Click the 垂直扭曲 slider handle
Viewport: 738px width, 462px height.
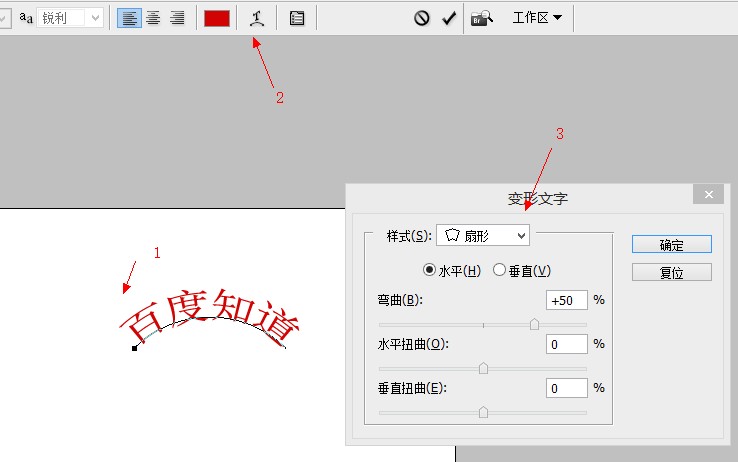point(483,412)
